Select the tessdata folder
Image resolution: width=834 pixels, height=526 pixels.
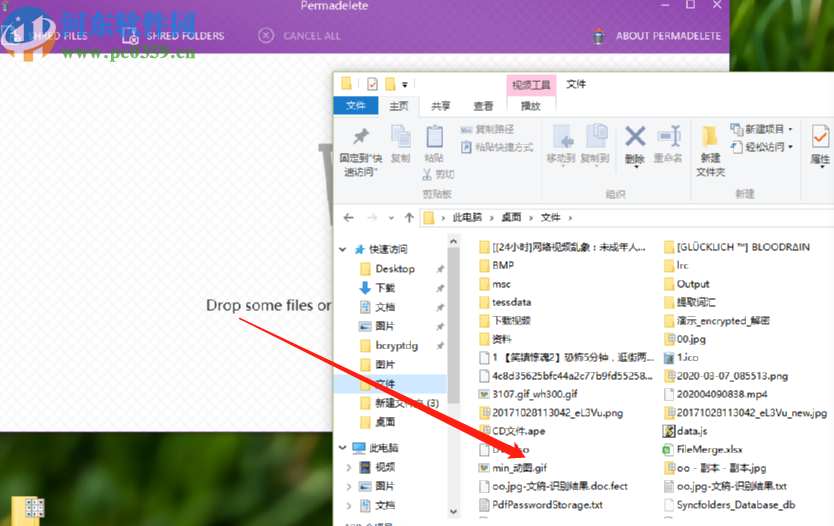505,302
